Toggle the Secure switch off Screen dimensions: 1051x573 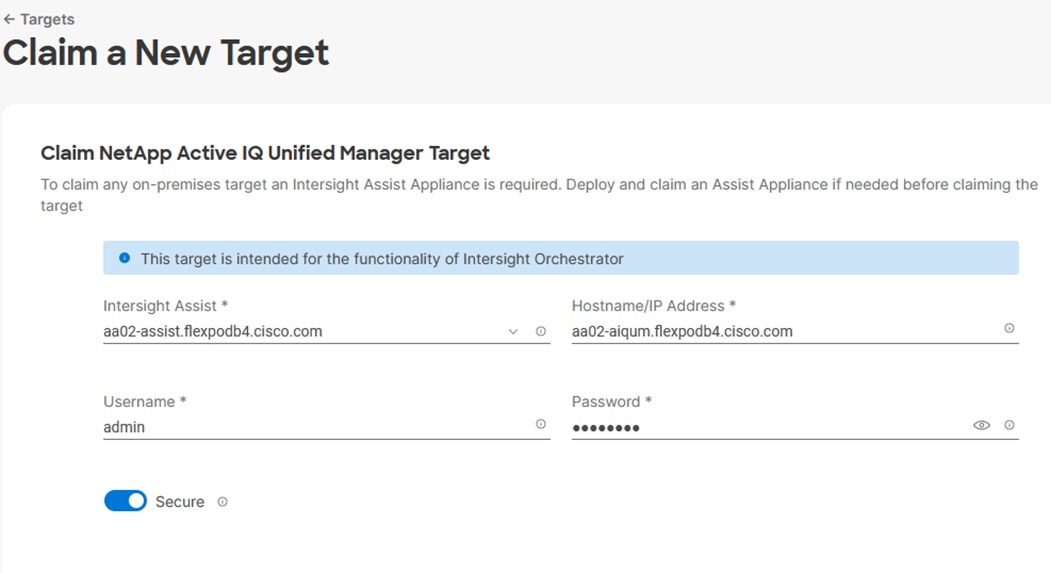(125, 501)
